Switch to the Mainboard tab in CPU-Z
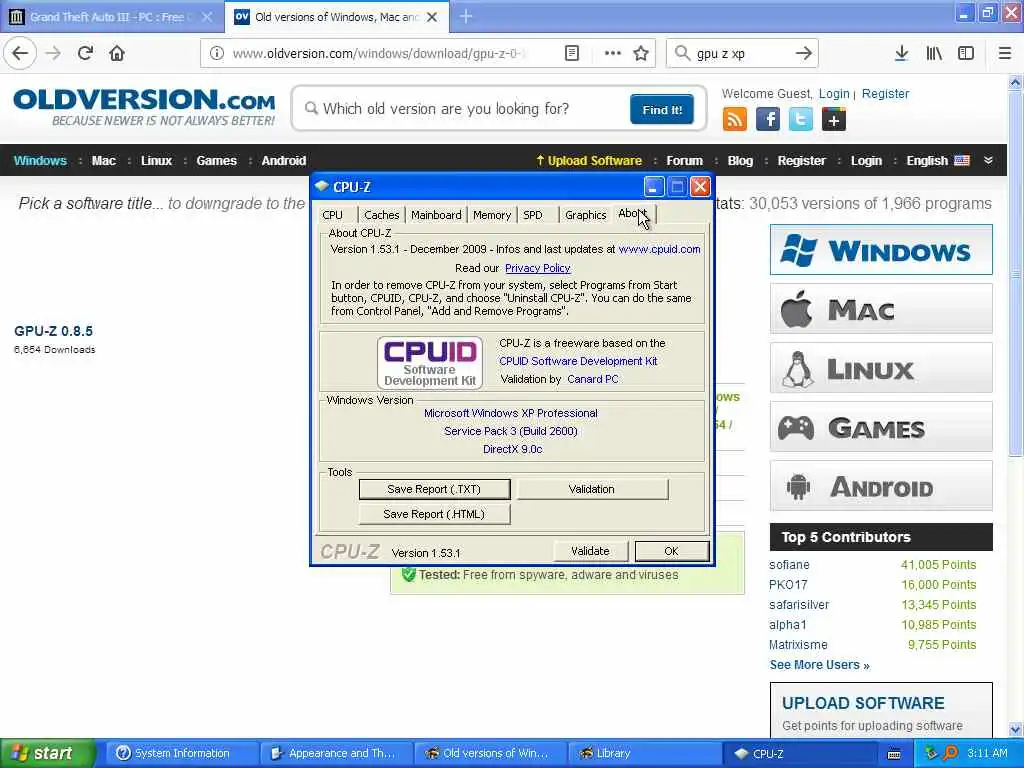The height and width of the screenshot is (768, 1024). pyautogui.click(x=436, y=215)
